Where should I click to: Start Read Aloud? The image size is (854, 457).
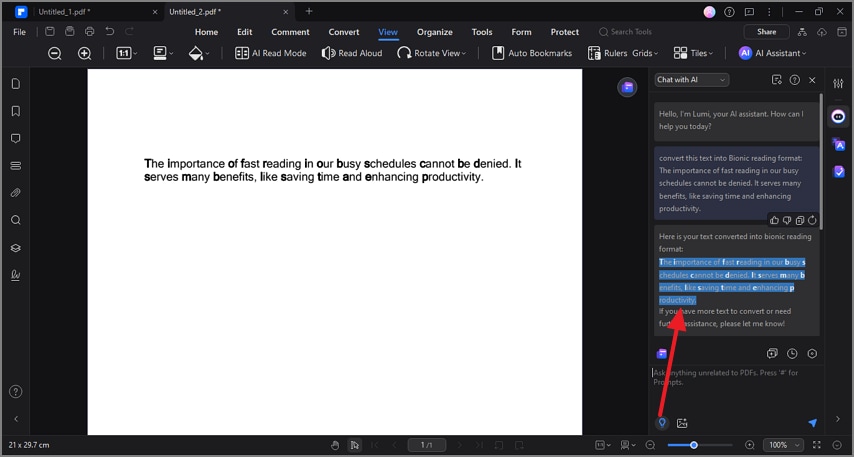[x=352, y=53]
